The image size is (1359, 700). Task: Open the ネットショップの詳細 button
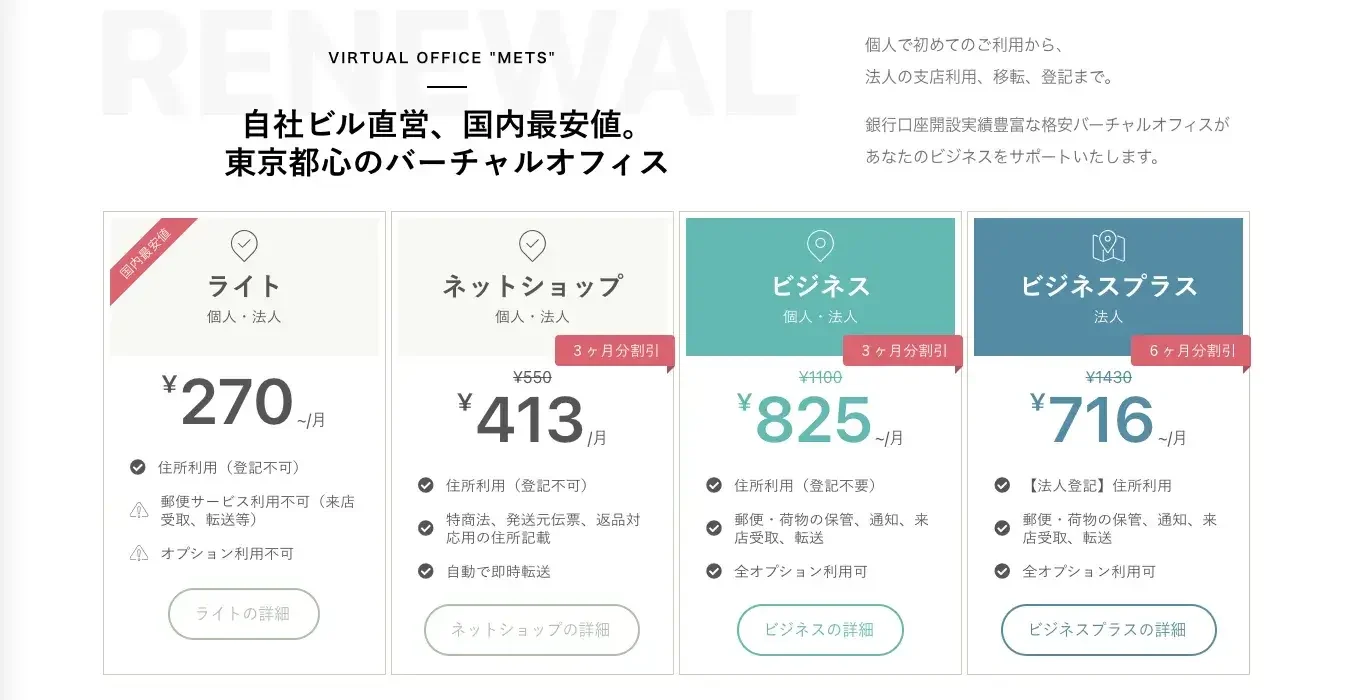click(532, 630)
